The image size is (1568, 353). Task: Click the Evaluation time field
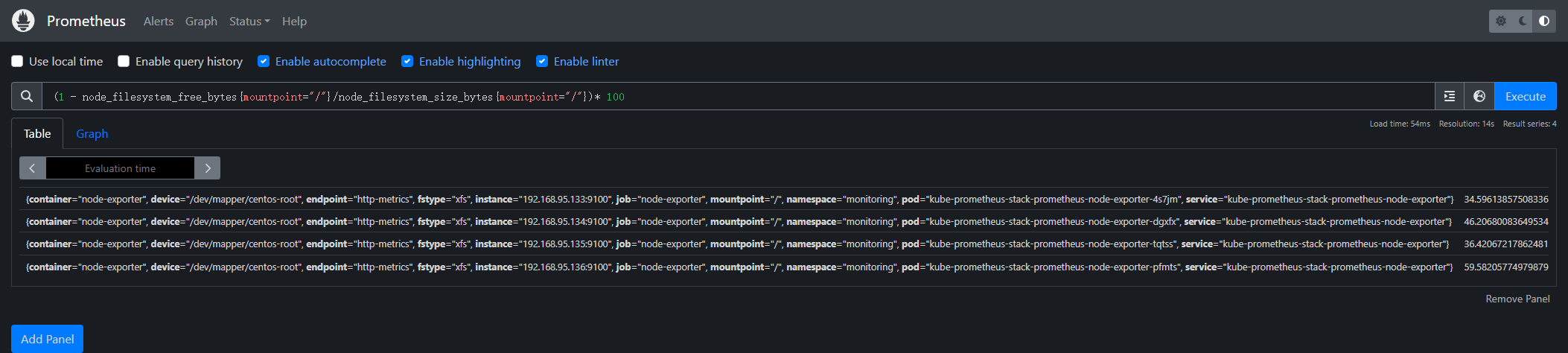[120, 168]
